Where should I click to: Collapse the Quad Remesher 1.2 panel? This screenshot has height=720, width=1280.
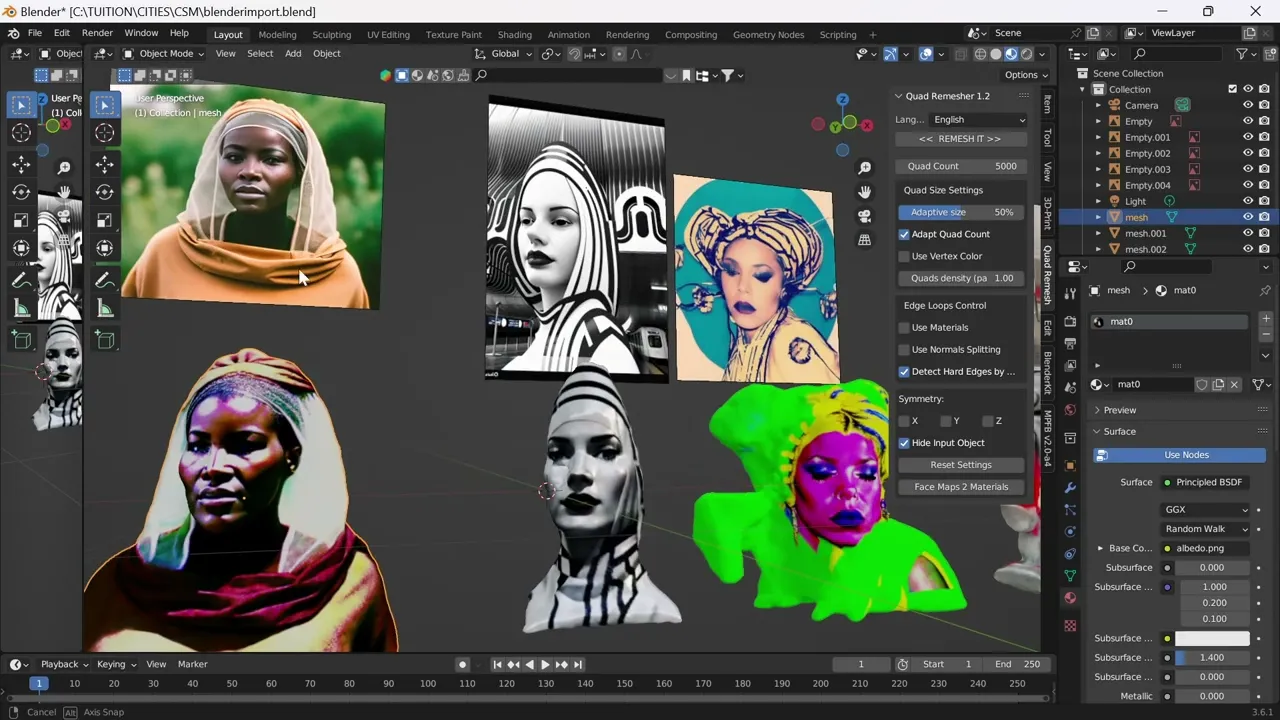pos(898,96)
